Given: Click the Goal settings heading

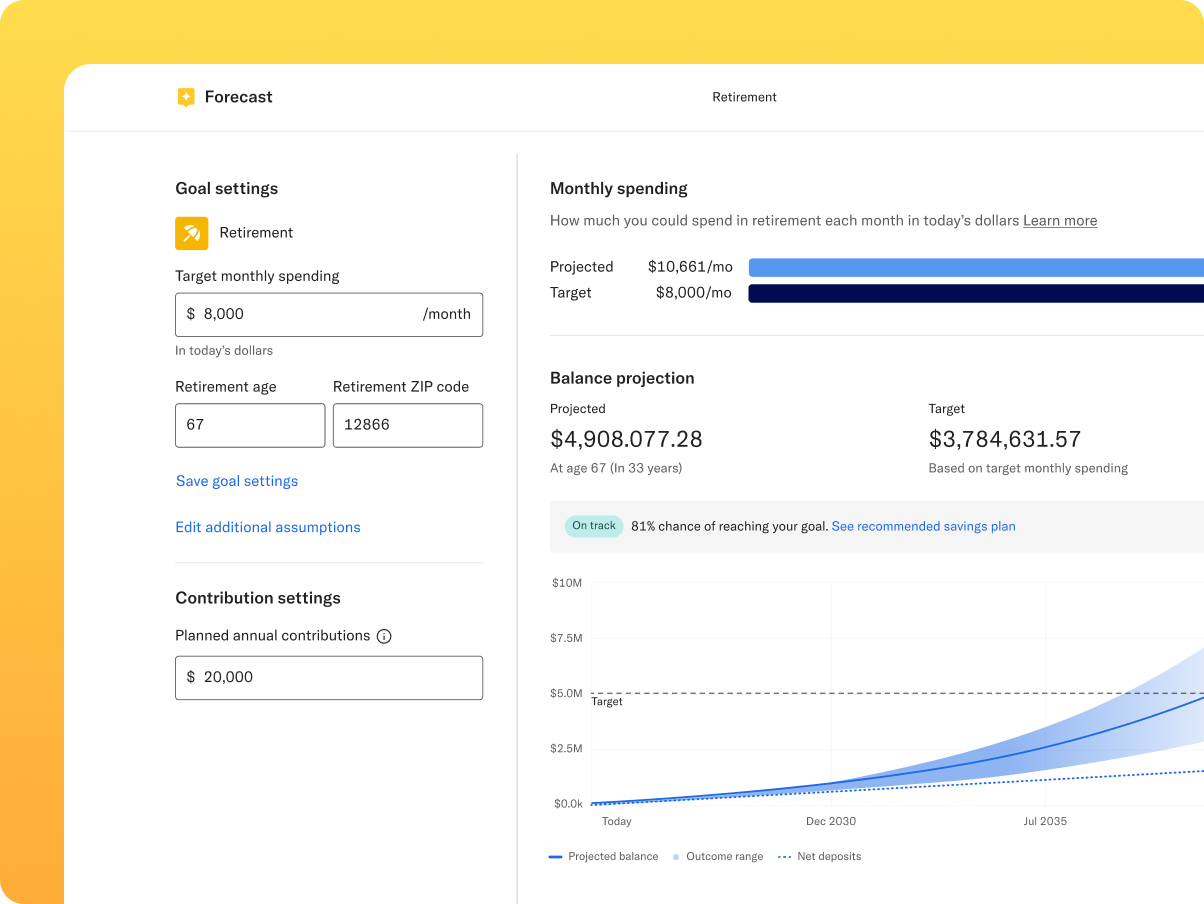Looking at the screenshot, I should 227,189.
